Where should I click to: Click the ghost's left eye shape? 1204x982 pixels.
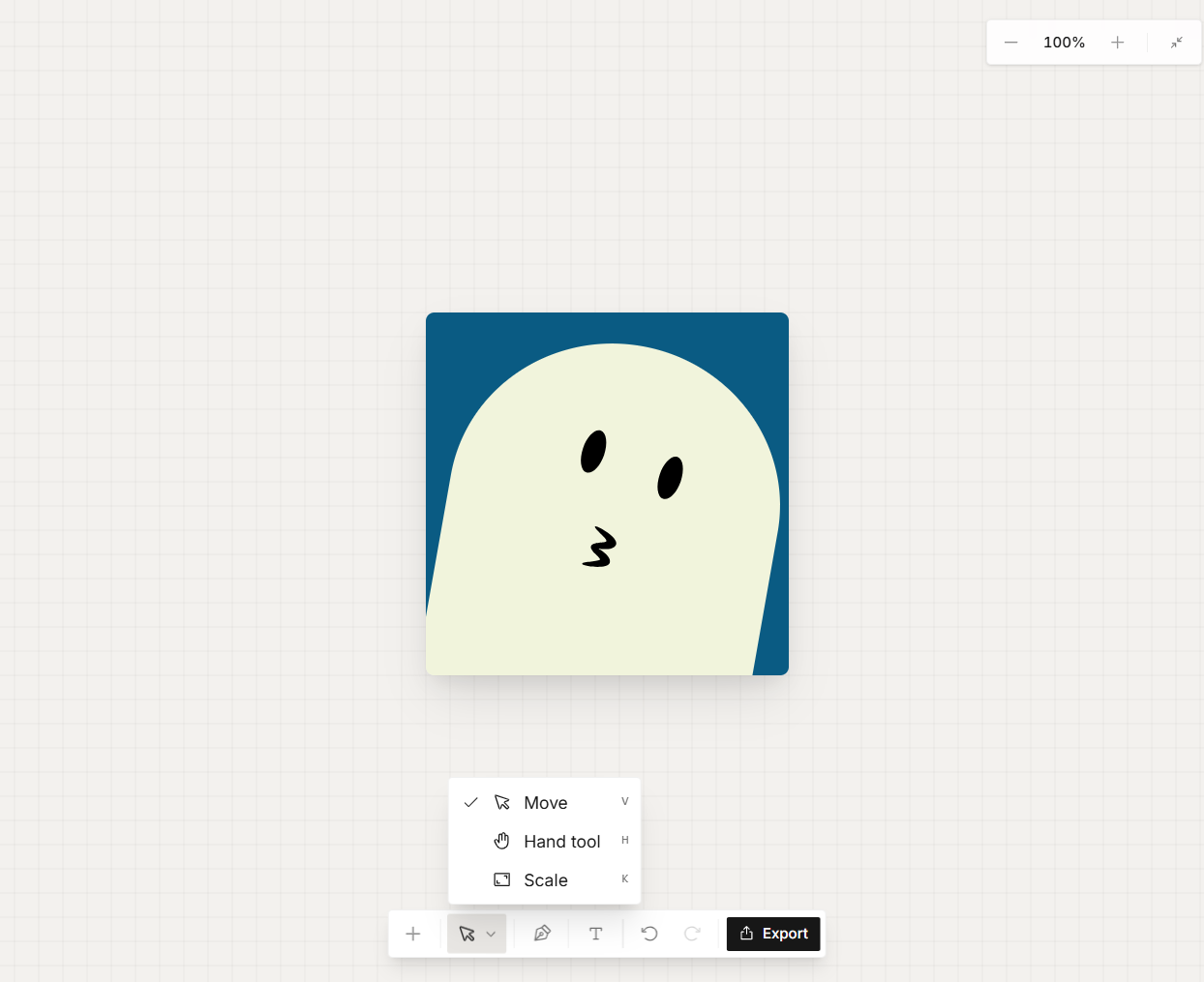(x=593, y=451)
